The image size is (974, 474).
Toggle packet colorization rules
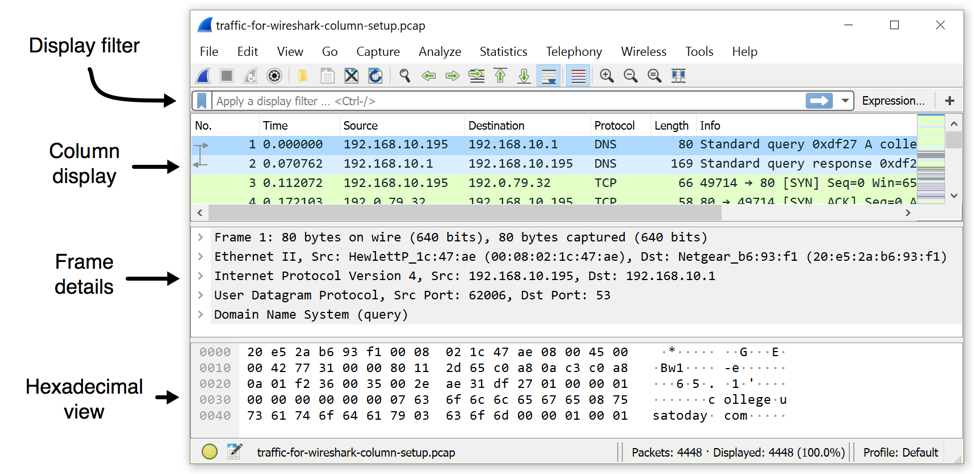click(578, 76)
